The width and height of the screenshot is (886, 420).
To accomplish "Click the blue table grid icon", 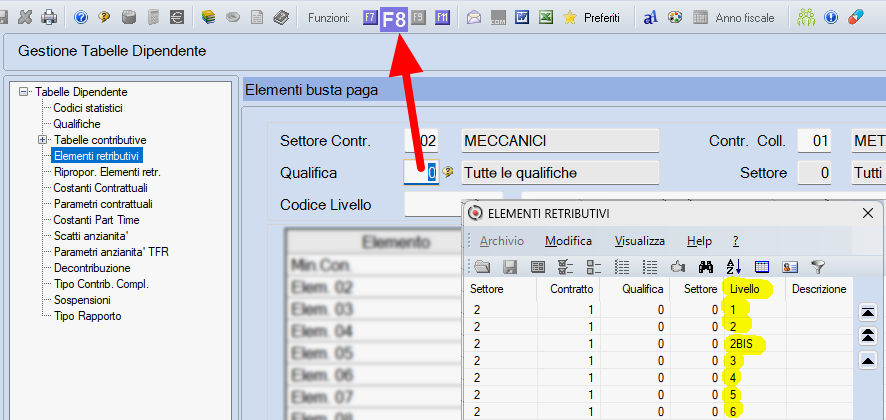I will pyautogui.click(x=762, y=266).
